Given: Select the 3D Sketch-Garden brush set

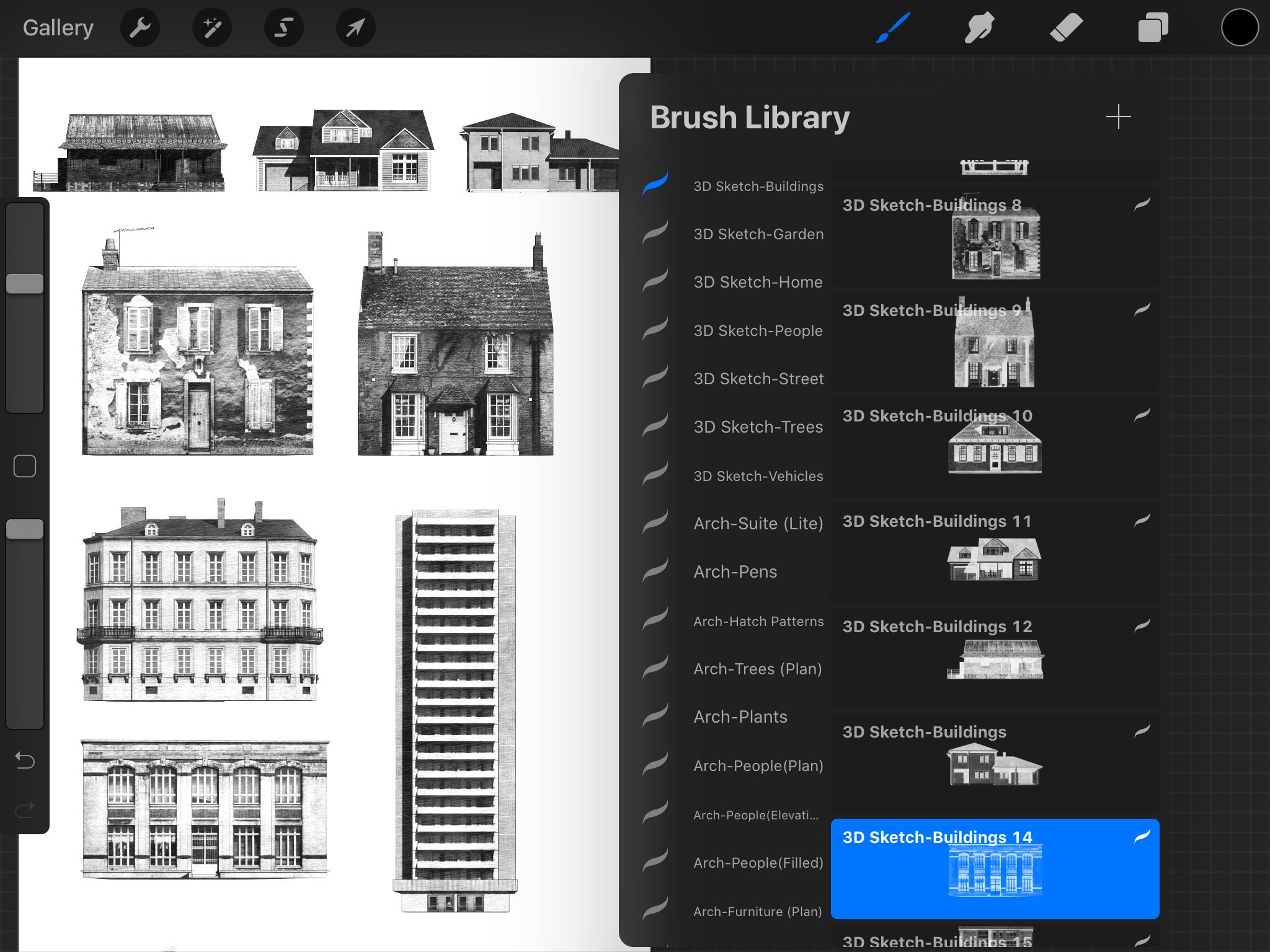Looking at the screenshot, I should coord(758,234).
